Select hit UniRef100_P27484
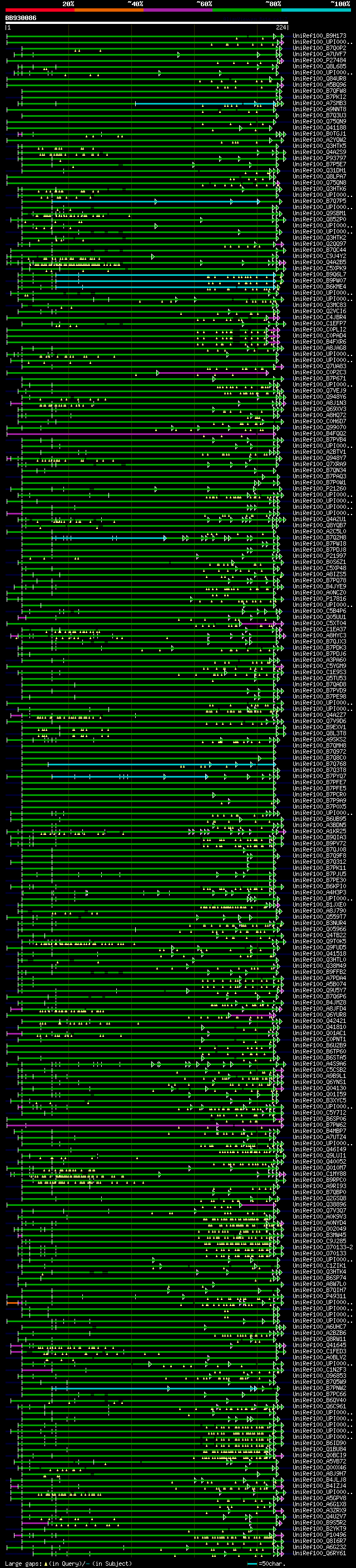The height and width of the screenshot is (1568, 356). [x=319, y=60]
